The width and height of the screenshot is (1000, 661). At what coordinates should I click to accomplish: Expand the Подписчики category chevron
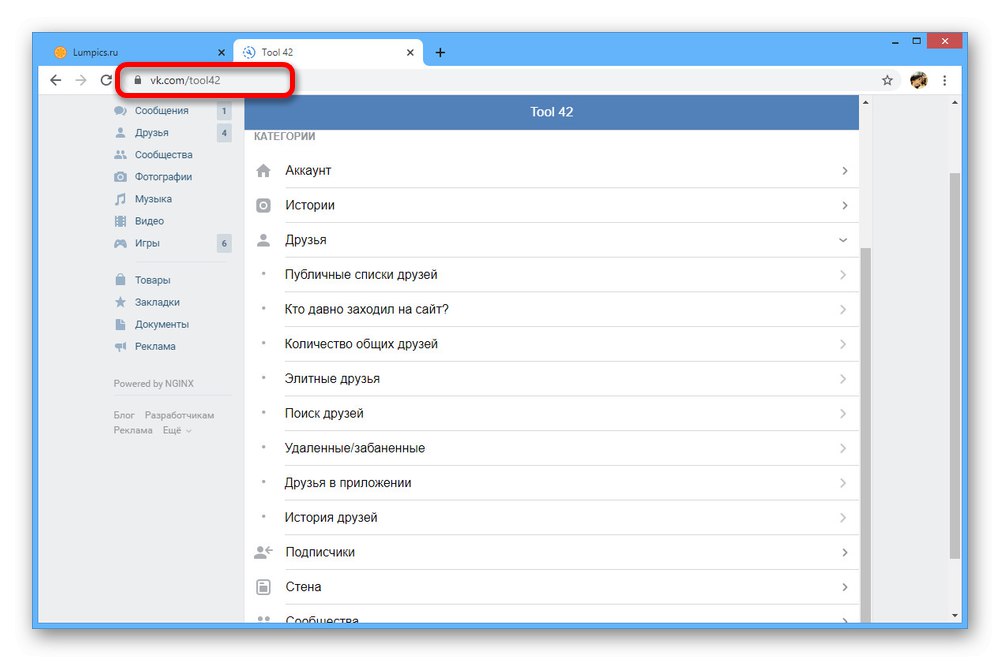point(844,553)
